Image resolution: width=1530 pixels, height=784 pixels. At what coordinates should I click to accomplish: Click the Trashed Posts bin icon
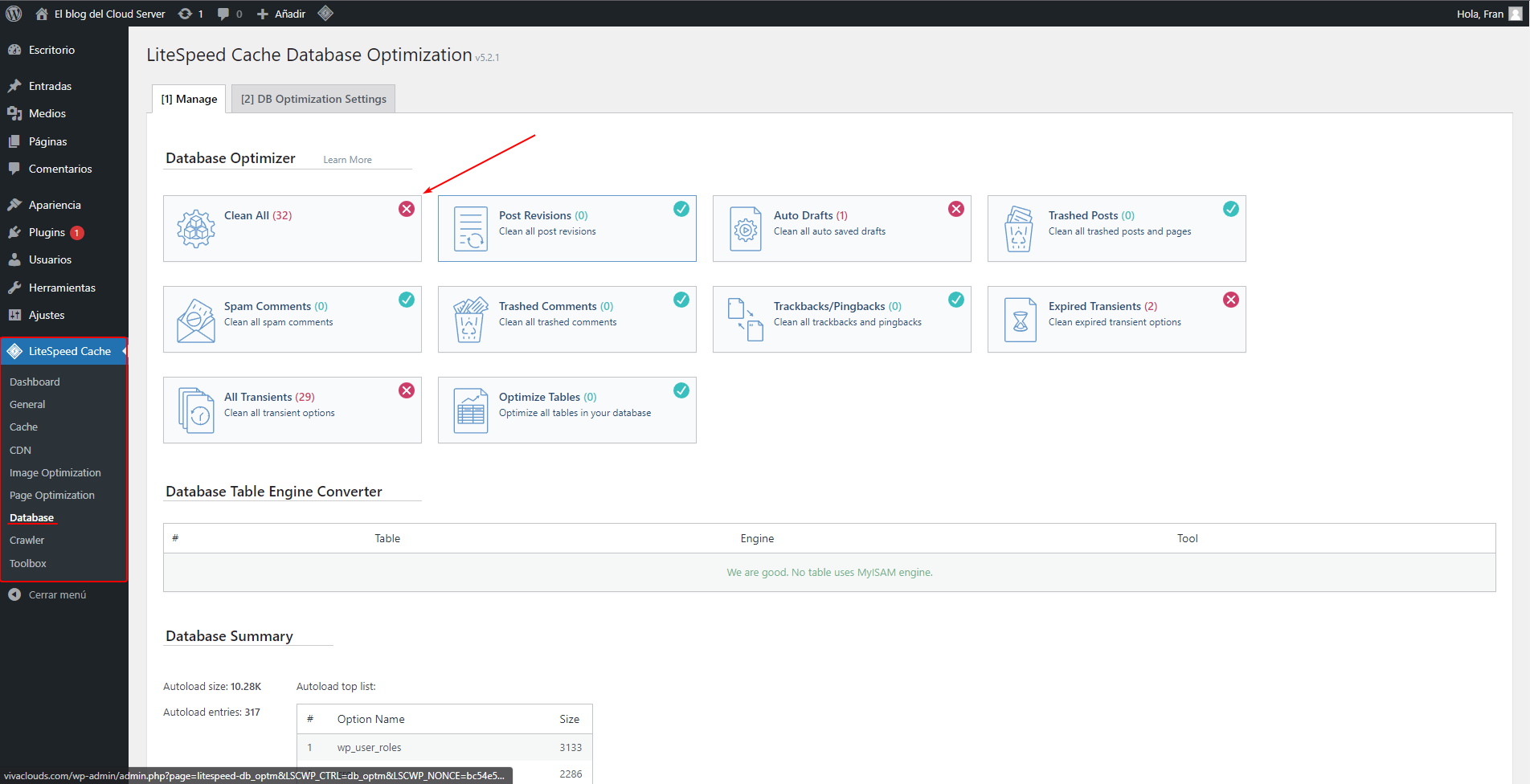(1019, 229)
